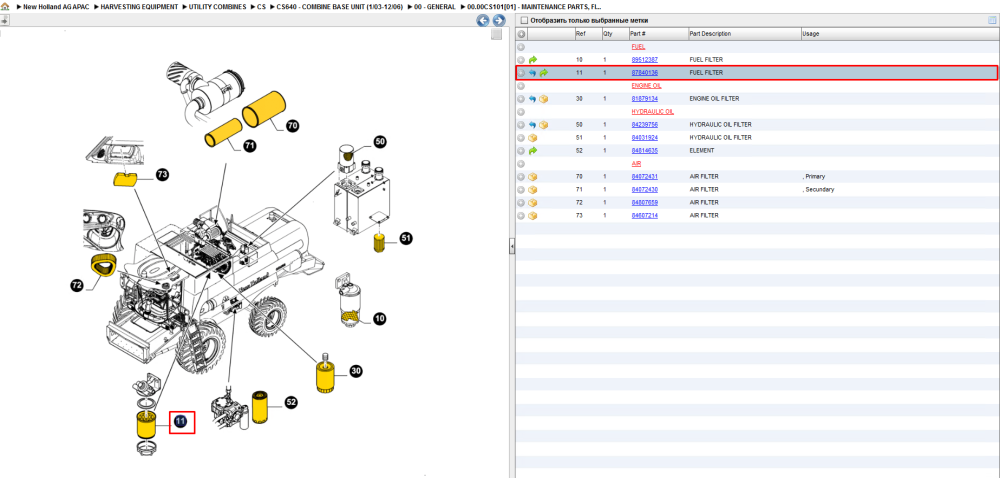Click the box icon for engine oil filter
This screenshot has height=478, width=1000.
click(x=544, y=99)
